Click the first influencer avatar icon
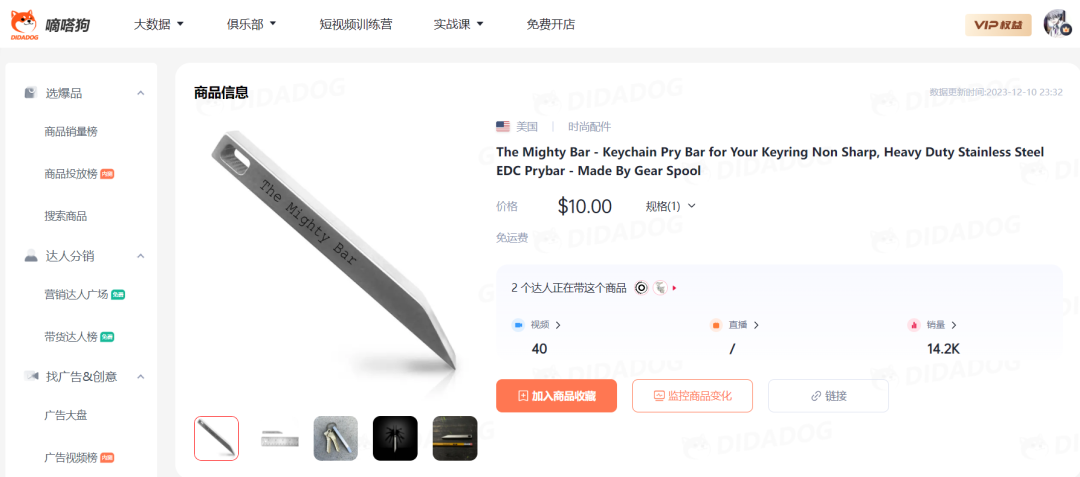 point(641,288)
